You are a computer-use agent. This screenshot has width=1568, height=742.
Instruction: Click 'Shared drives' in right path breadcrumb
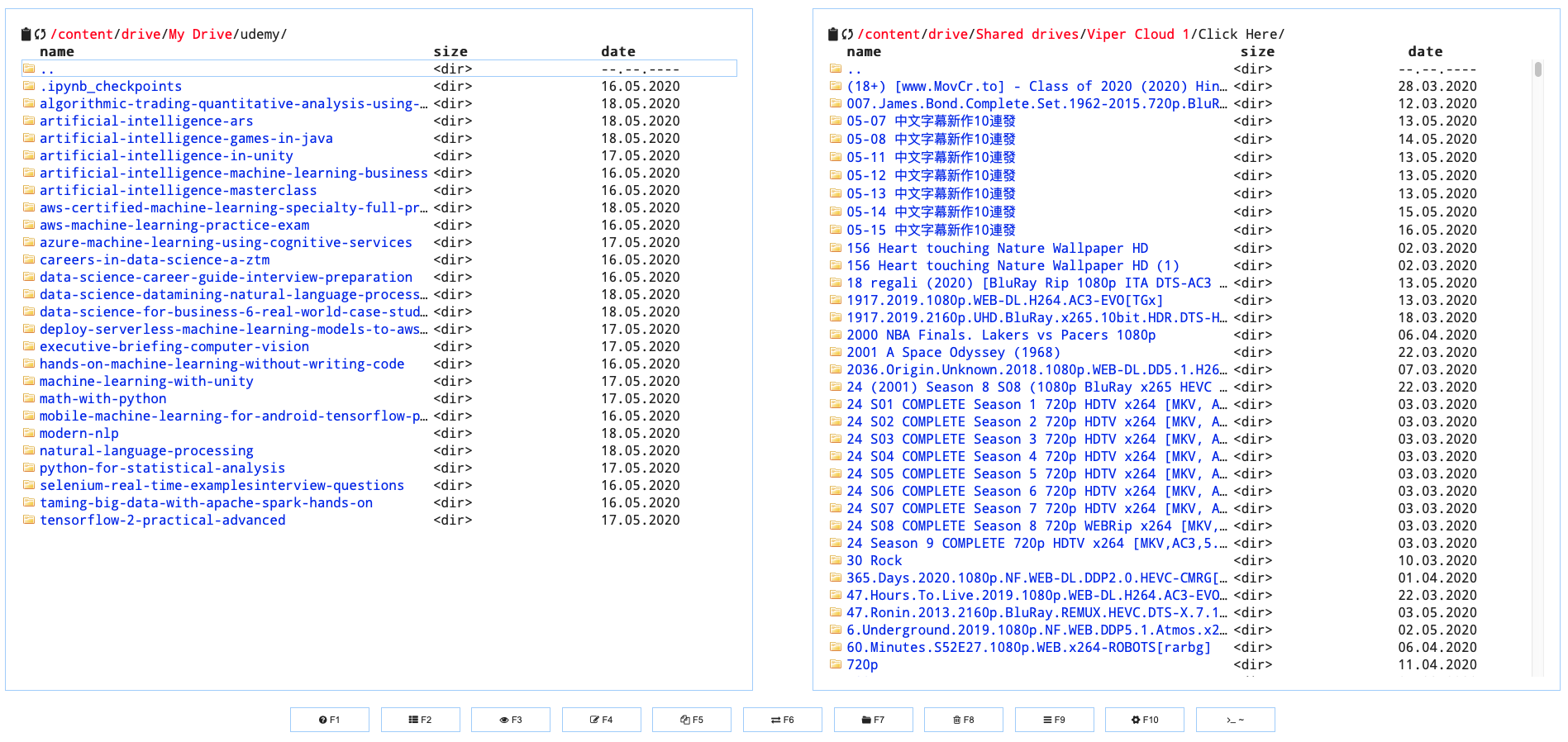point(1027,34)
